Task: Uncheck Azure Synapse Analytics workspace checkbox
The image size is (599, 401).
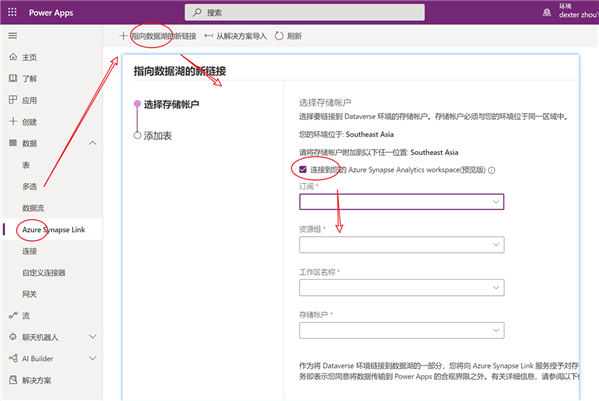Action: coord(303,170)
